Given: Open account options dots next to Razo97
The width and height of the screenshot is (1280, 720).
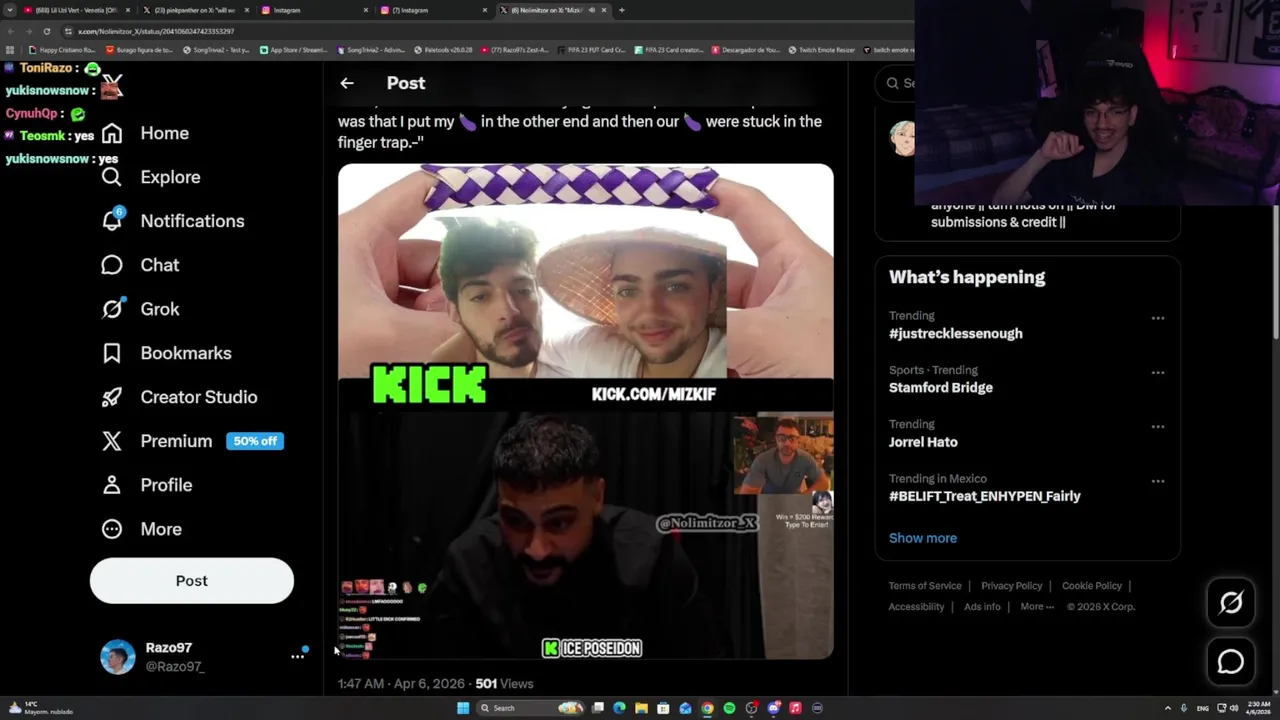Looking at the screenshot, I should click(x=297, y=657).
